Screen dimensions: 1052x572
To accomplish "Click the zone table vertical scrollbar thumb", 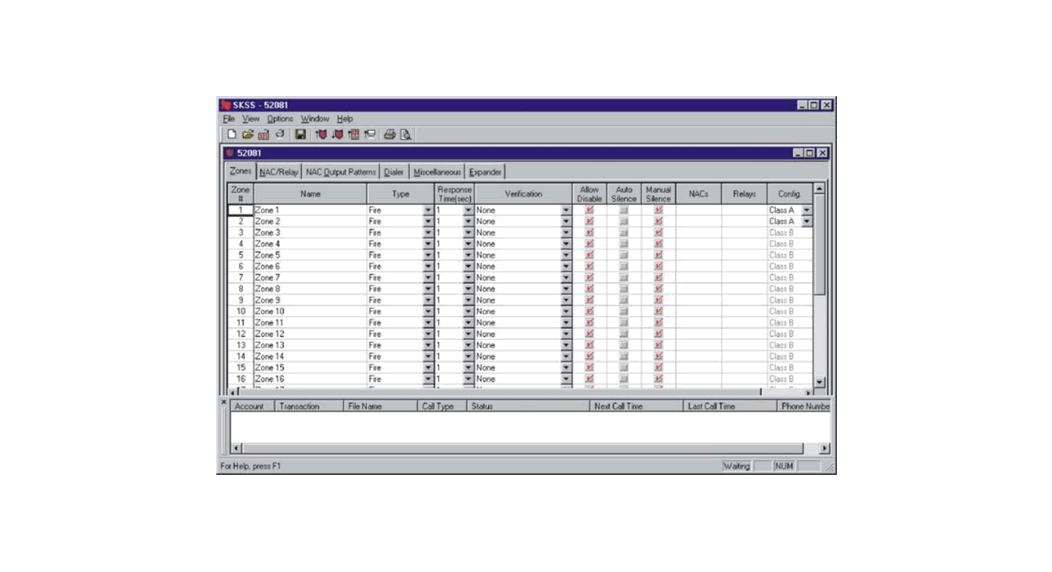I will [x=819, y=245].
